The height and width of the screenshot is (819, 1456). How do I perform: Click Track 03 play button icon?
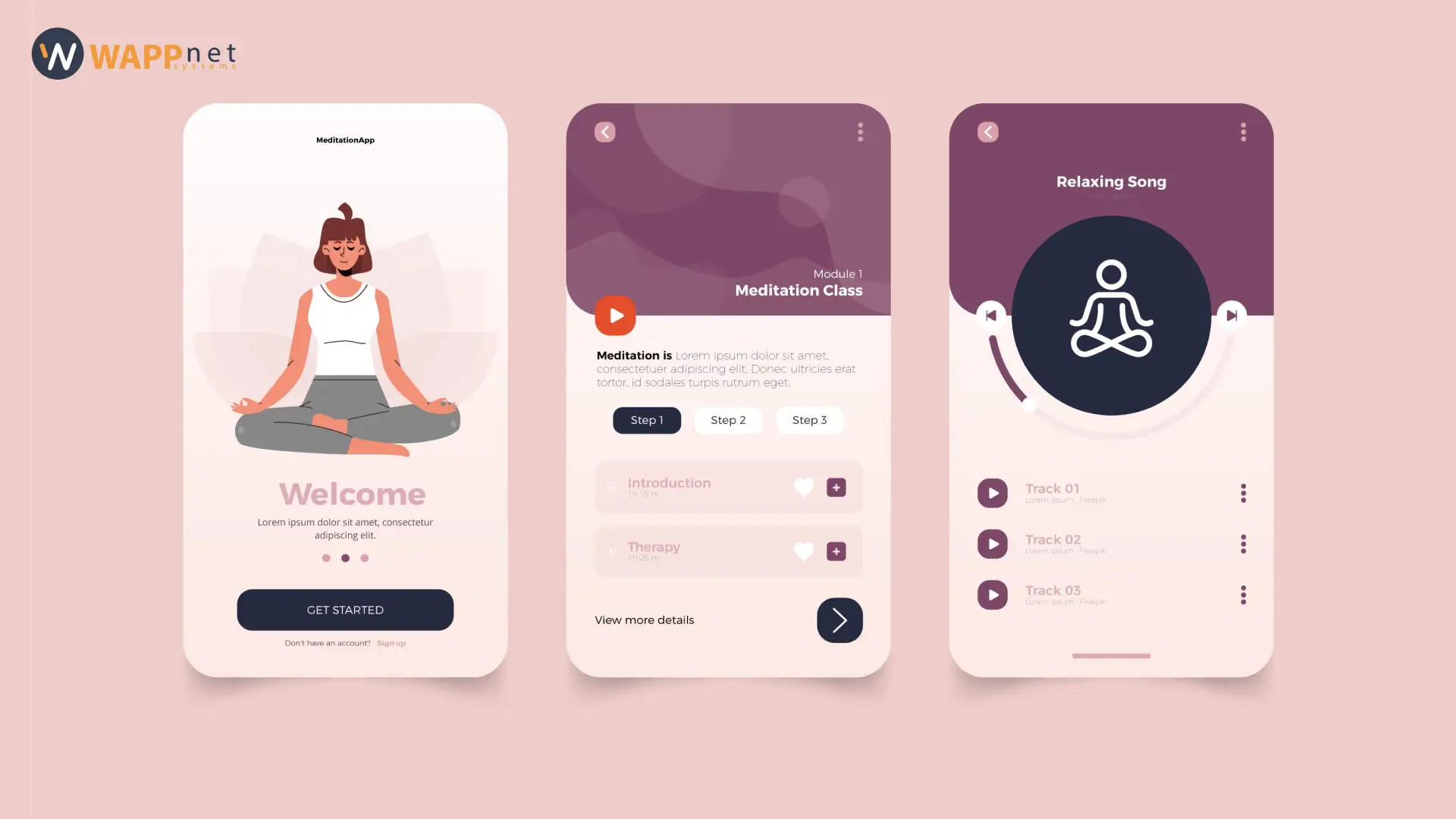click(x=993, y=595)
